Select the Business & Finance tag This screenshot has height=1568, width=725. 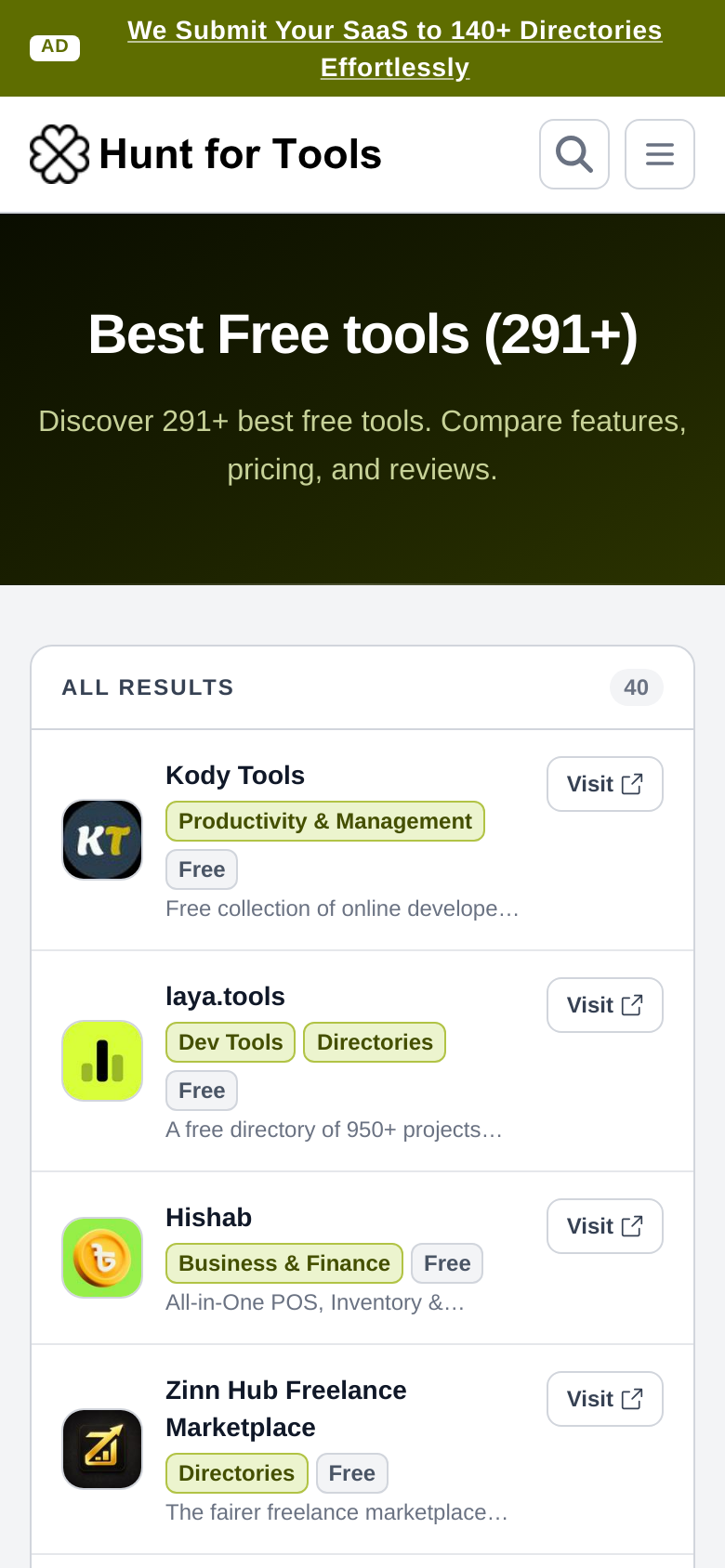pos(284,1263)
